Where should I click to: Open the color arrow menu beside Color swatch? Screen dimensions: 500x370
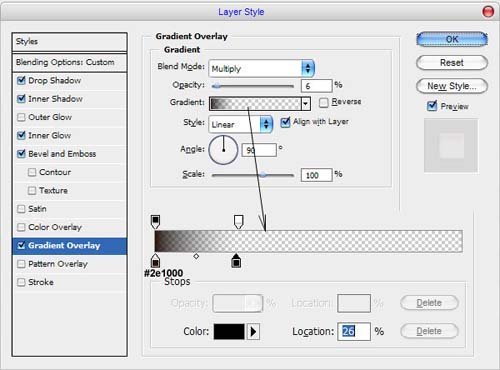(253, 332)
